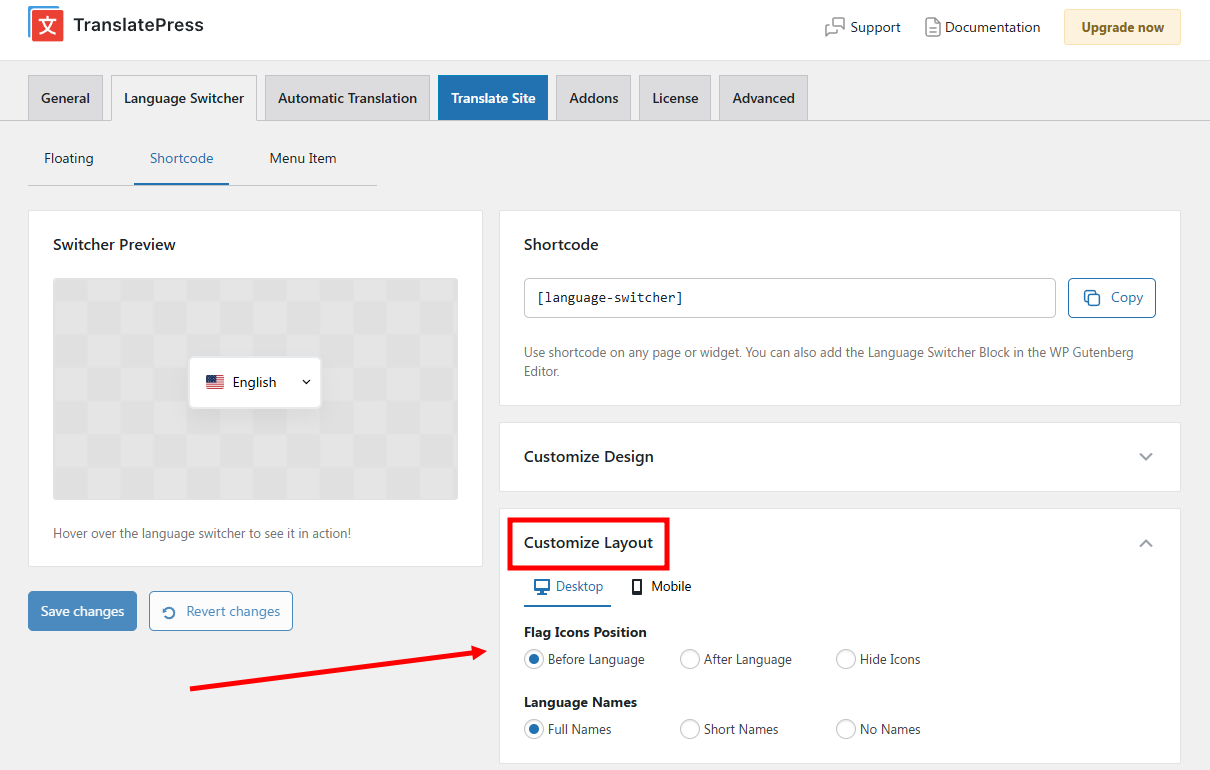
Task: Expand the Customize Design section
Action: point(1146,457)
